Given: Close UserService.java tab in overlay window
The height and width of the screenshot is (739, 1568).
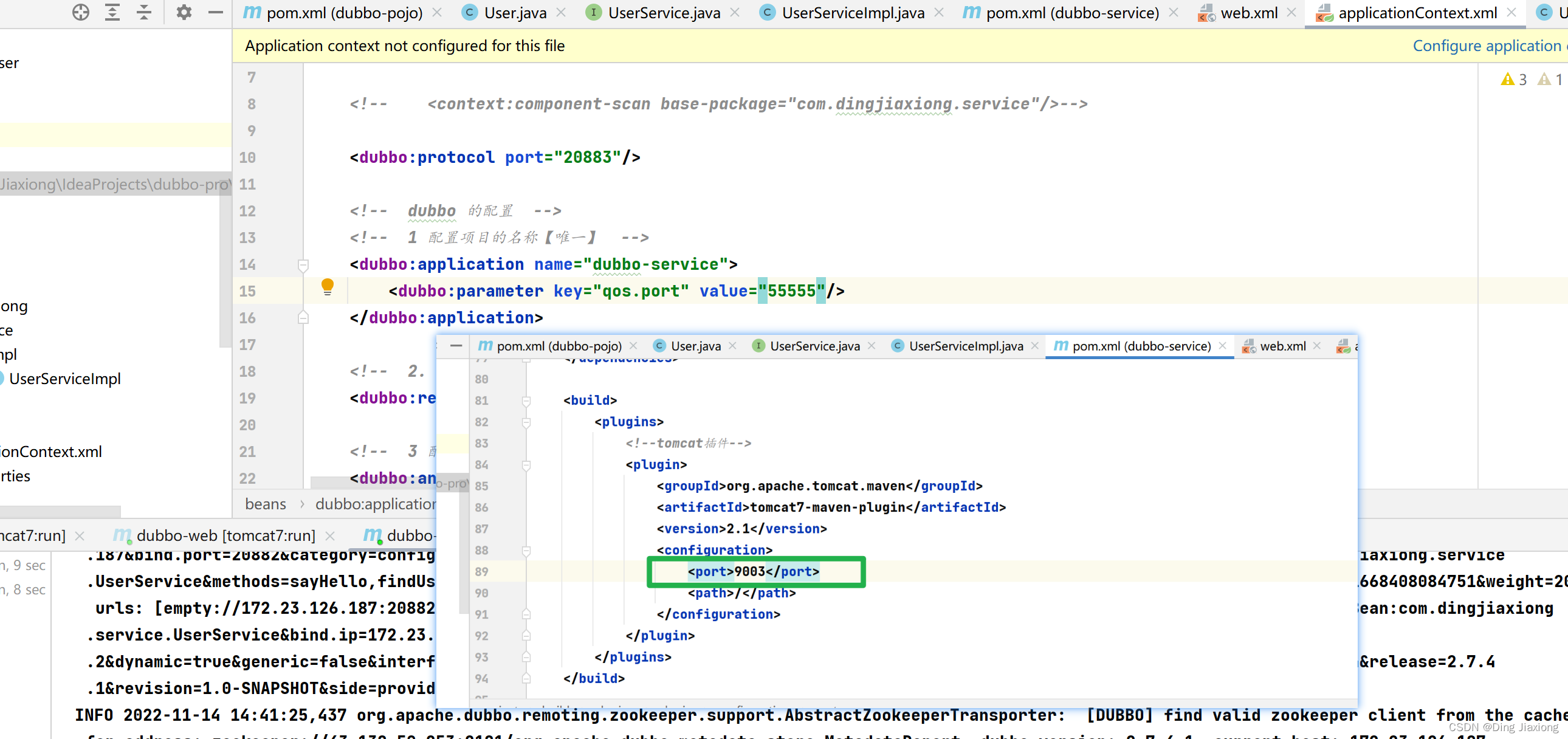Looking at the screenshot, I should [872, 346].
